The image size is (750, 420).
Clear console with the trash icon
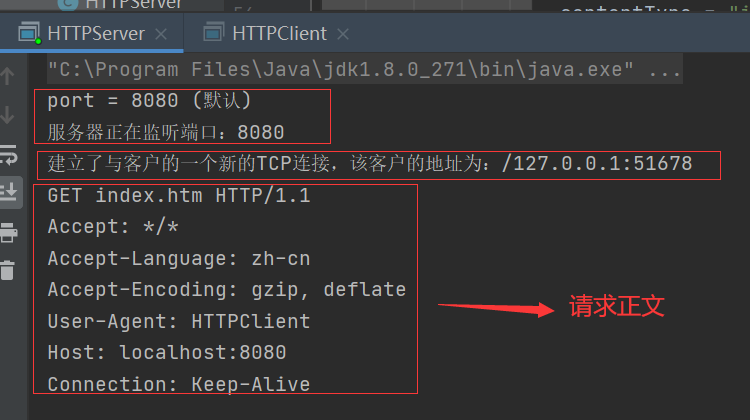pos(8,270)
